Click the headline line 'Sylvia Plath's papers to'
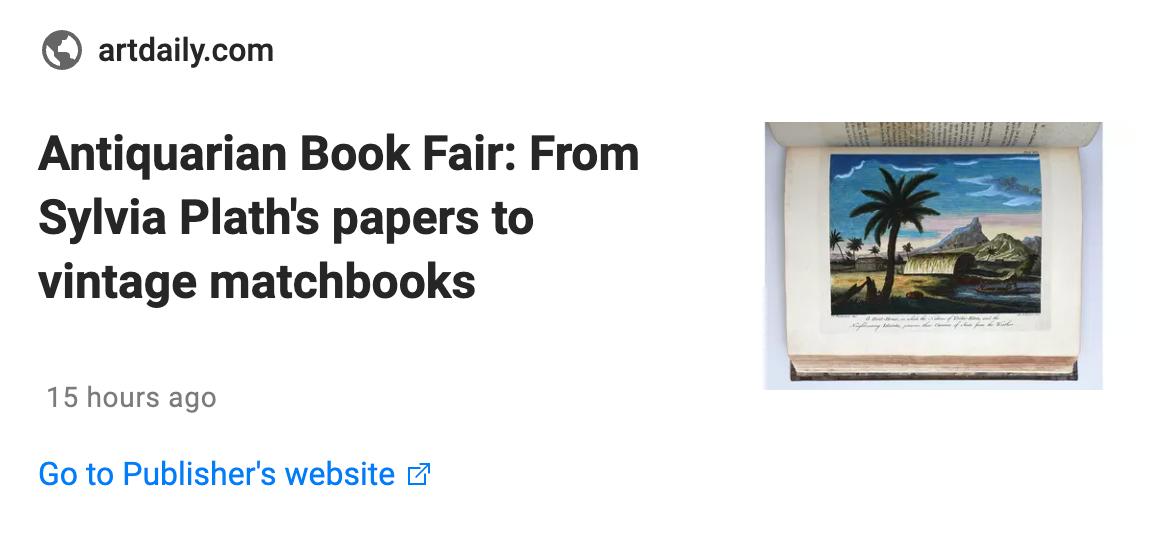Image resolution: width=1168 pixels, height=546 pixels. (x=285, y=218)
